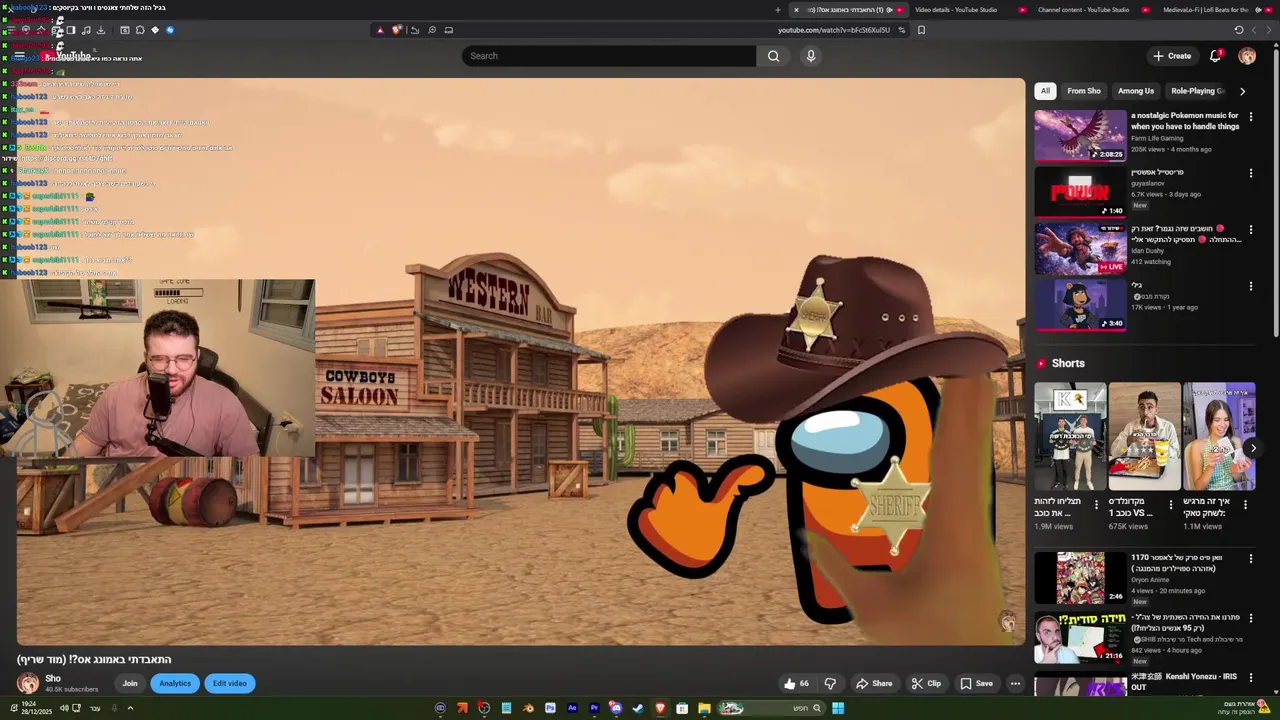Open Microsoft Store from the taskbar
Viewport: 1280px width, 720px height.
682,708
